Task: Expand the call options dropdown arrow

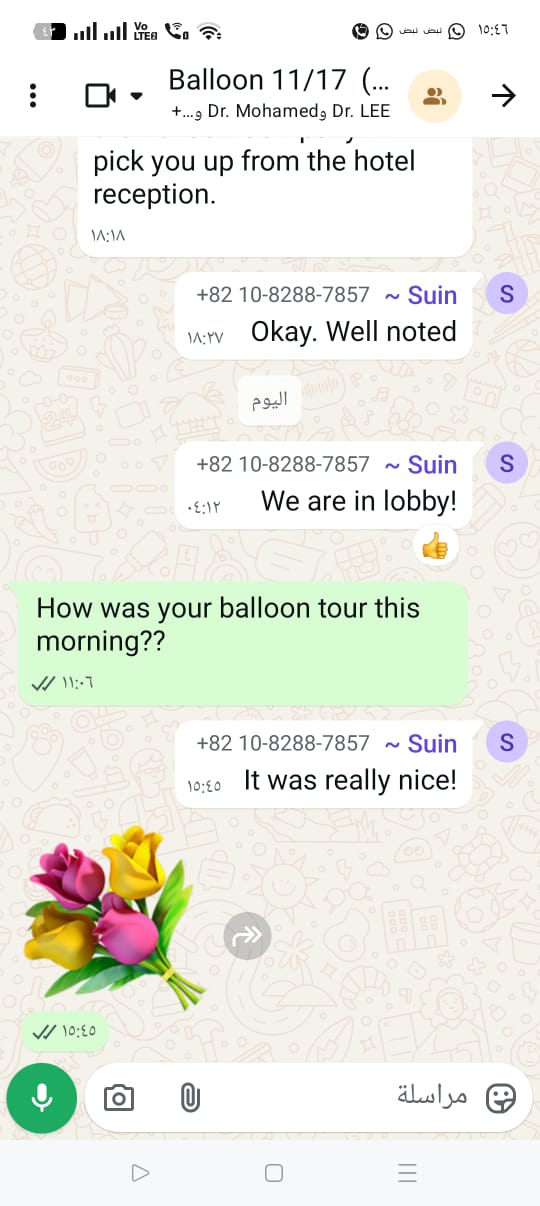Action: (137, 96)
